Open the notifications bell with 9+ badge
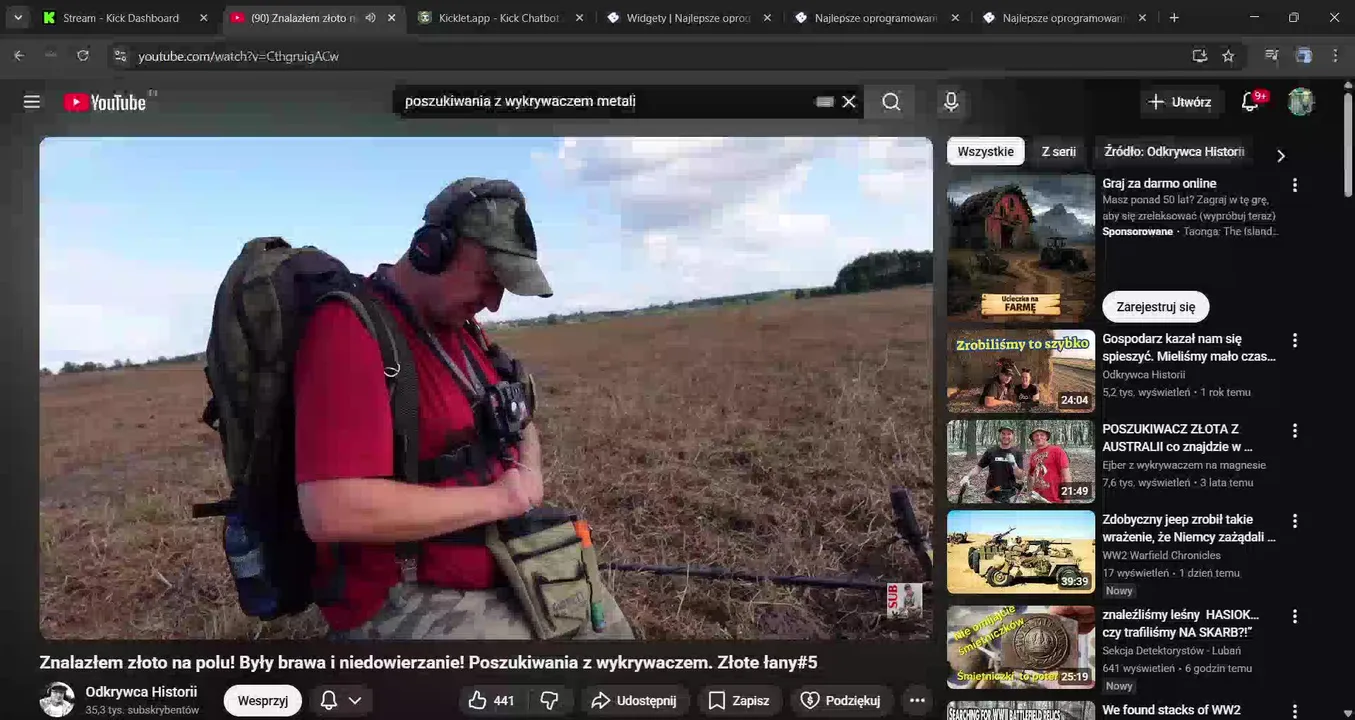This screenshot has width=1355, height=720. (x=1250, y=101)
